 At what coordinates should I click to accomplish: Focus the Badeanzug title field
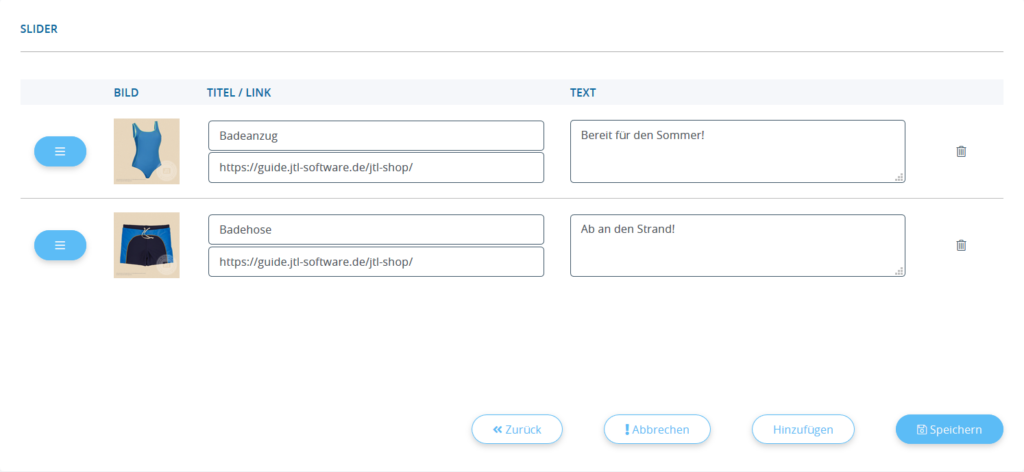(375, 136)
